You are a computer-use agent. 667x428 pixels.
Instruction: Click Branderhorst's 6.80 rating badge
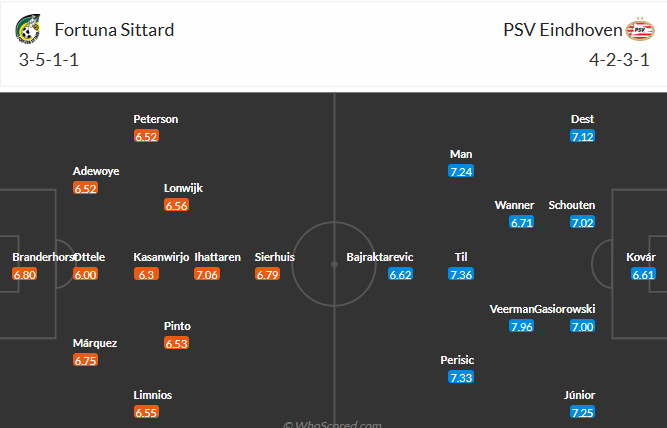25,275
